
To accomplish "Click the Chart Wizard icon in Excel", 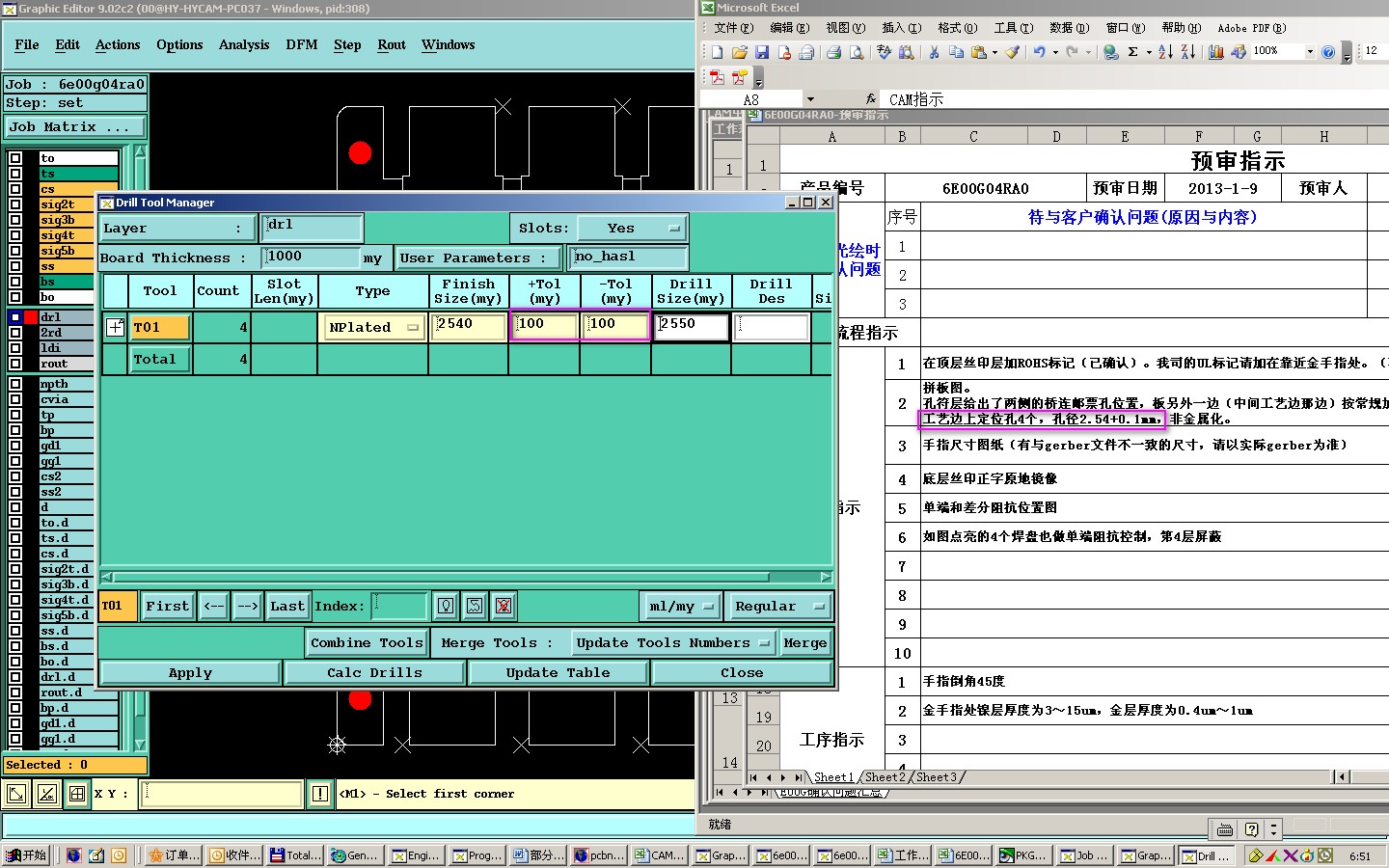I will pyautogui.click(x=1215, y=52).
